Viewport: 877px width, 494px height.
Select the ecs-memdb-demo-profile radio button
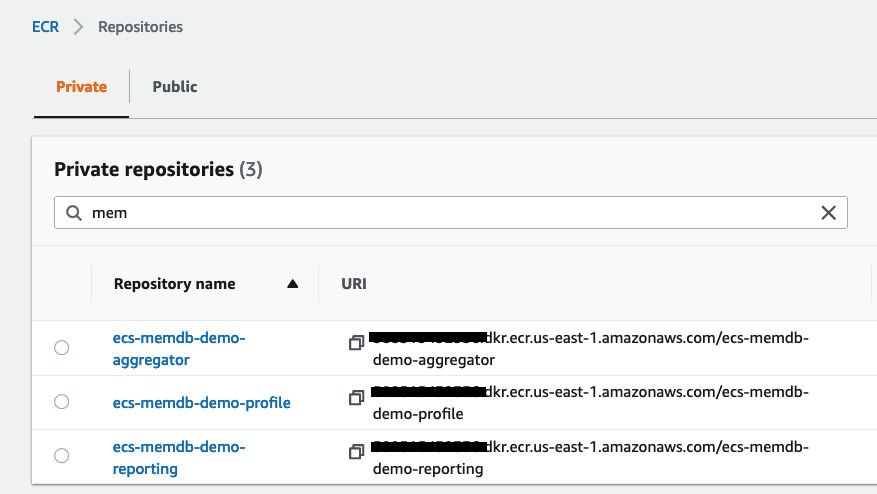[62, 402]
